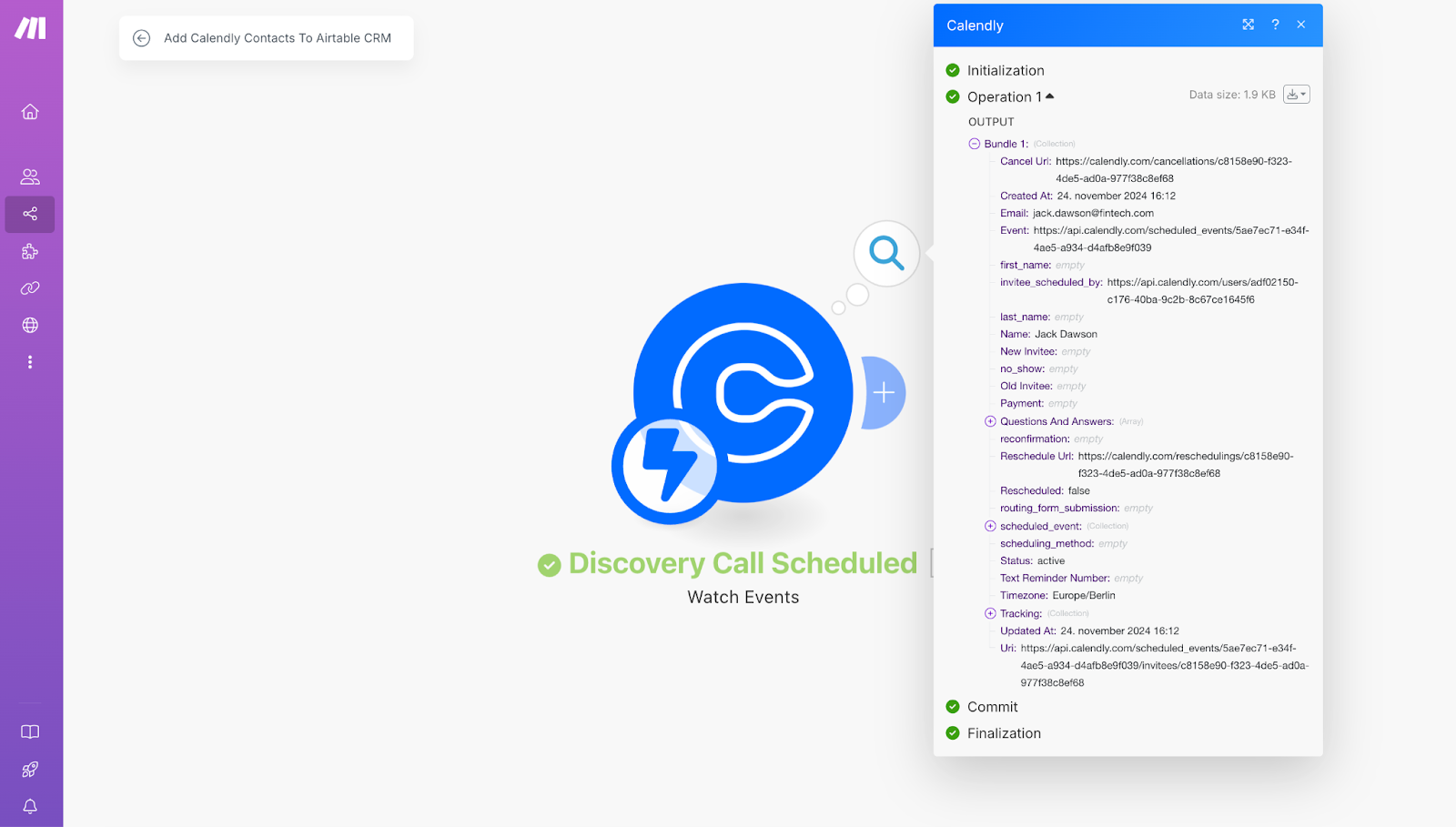This screenshot has width=1456, height=827.
Task: Click Discovery Call Scheduled module name
Action: (743, 563)
